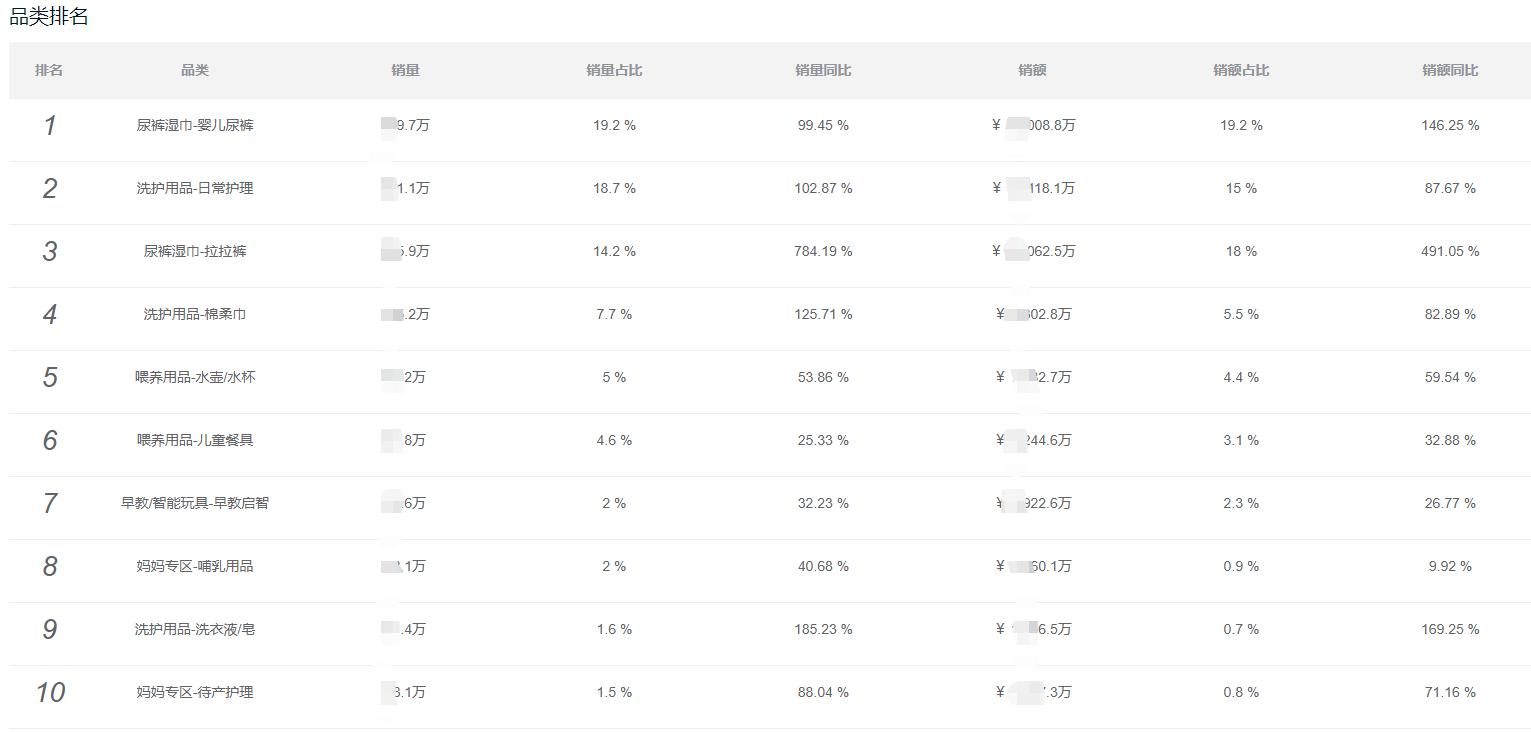Screen dimensions: 1531x732
Task: Open the 尿裤湿巾-婴儿尿裤 category
Action: point(195,125)
